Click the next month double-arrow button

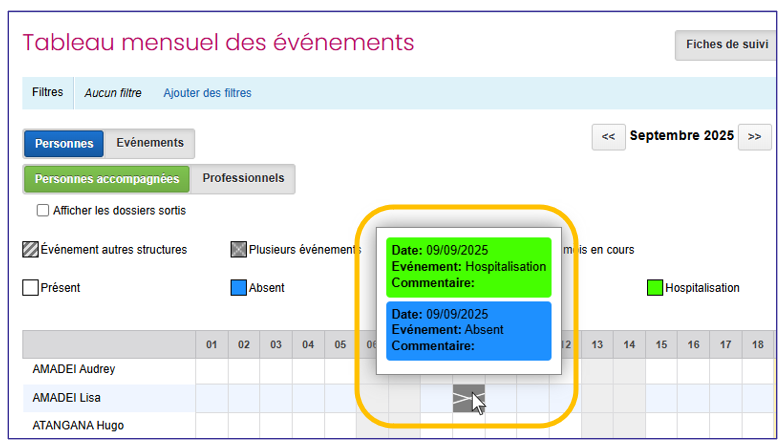(x=754, y=137)
